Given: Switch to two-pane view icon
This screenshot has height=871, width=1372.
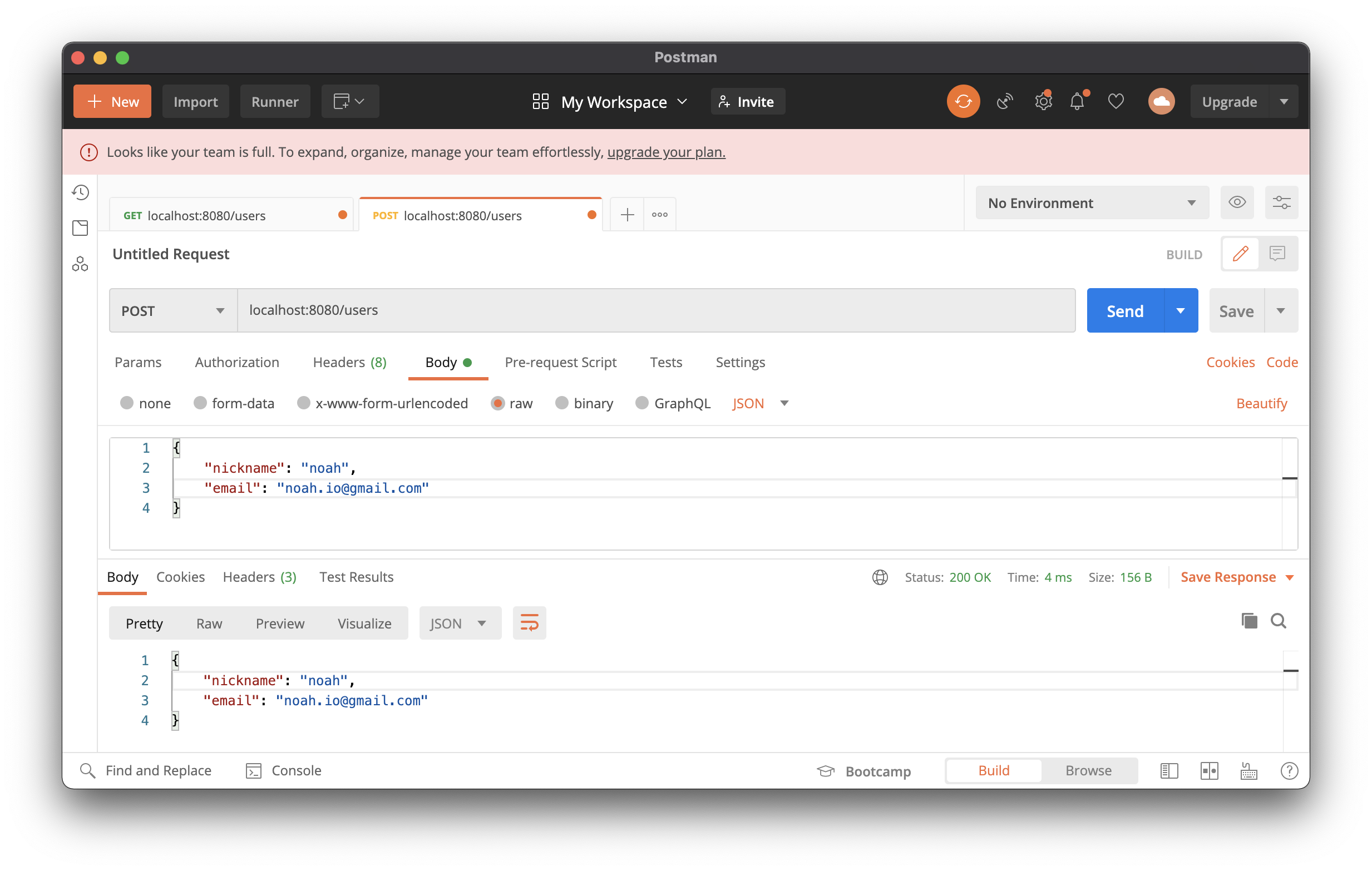Looking at the screenshot, I should pos(1209,771).
